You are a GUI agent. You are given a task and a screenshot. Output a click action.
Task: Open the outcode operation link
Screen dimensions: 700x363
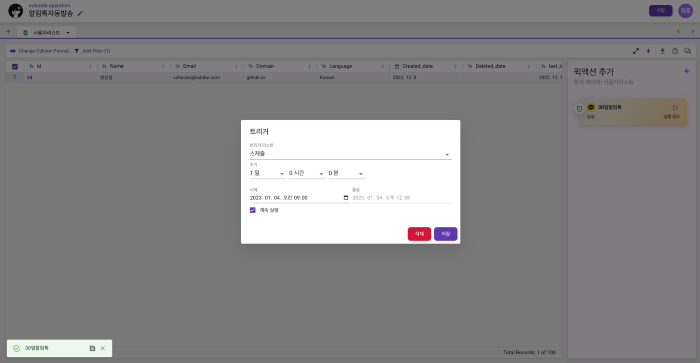pos(49,5)
